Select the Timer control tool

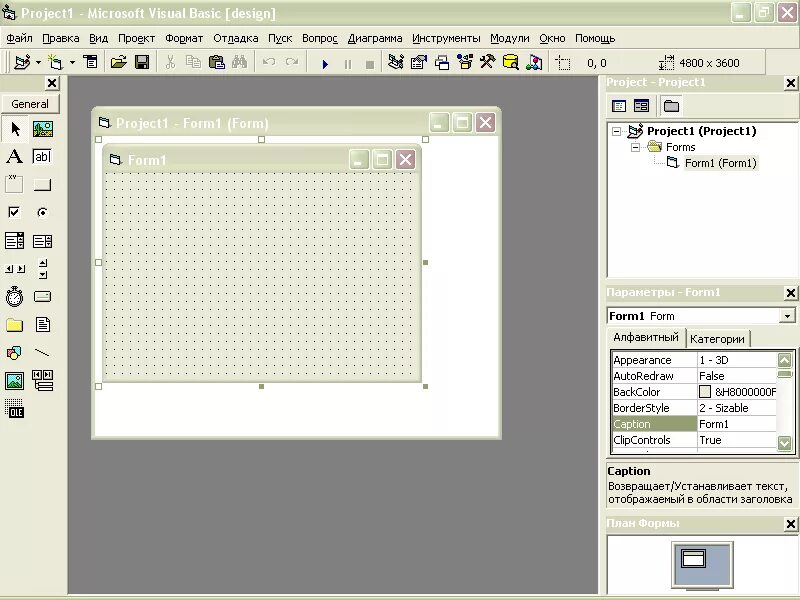click(x=15, y=296)
